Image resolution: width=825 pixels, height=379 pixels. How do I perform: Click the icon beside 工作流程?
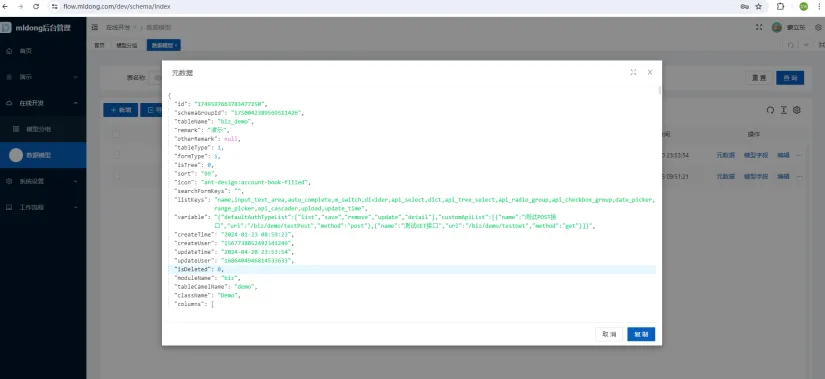(9, 207)
